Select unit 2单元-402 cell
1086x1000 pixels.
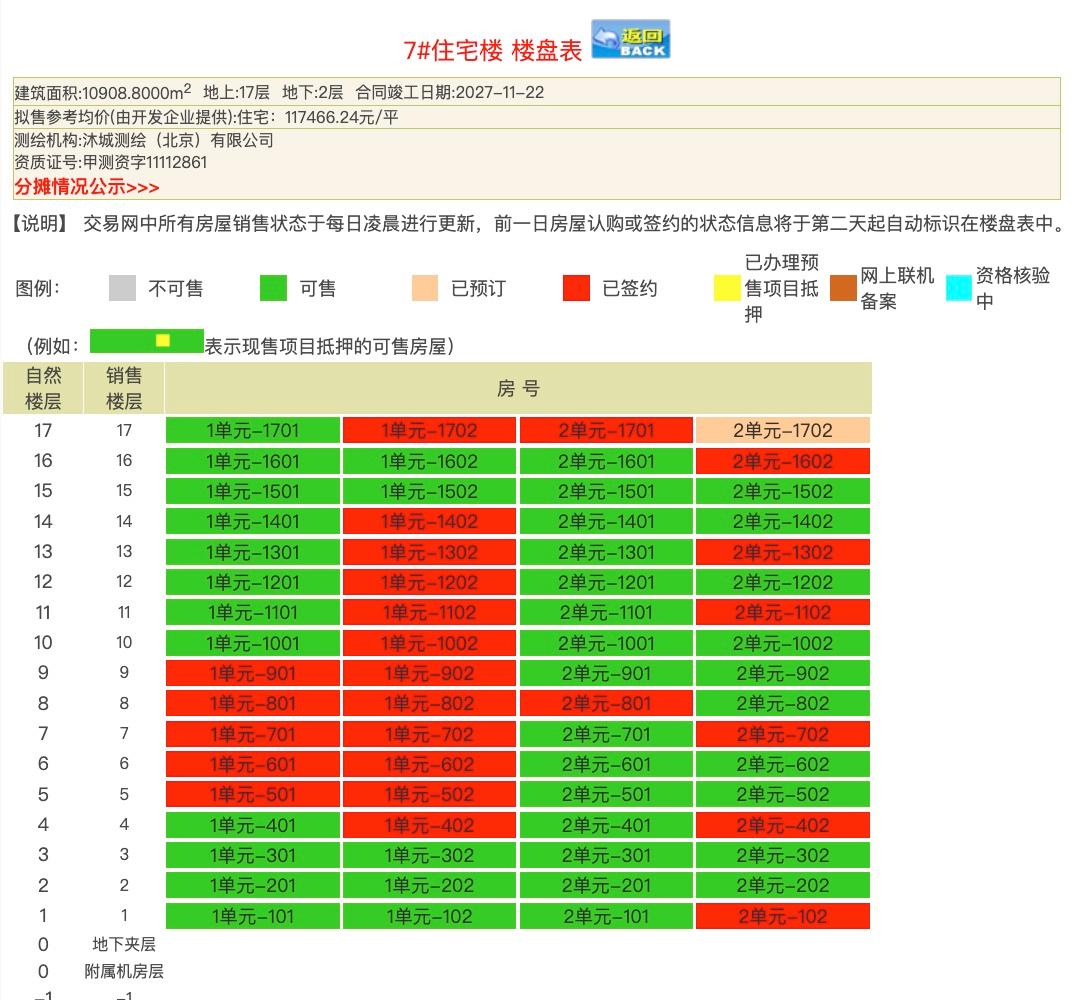[782, 825]
